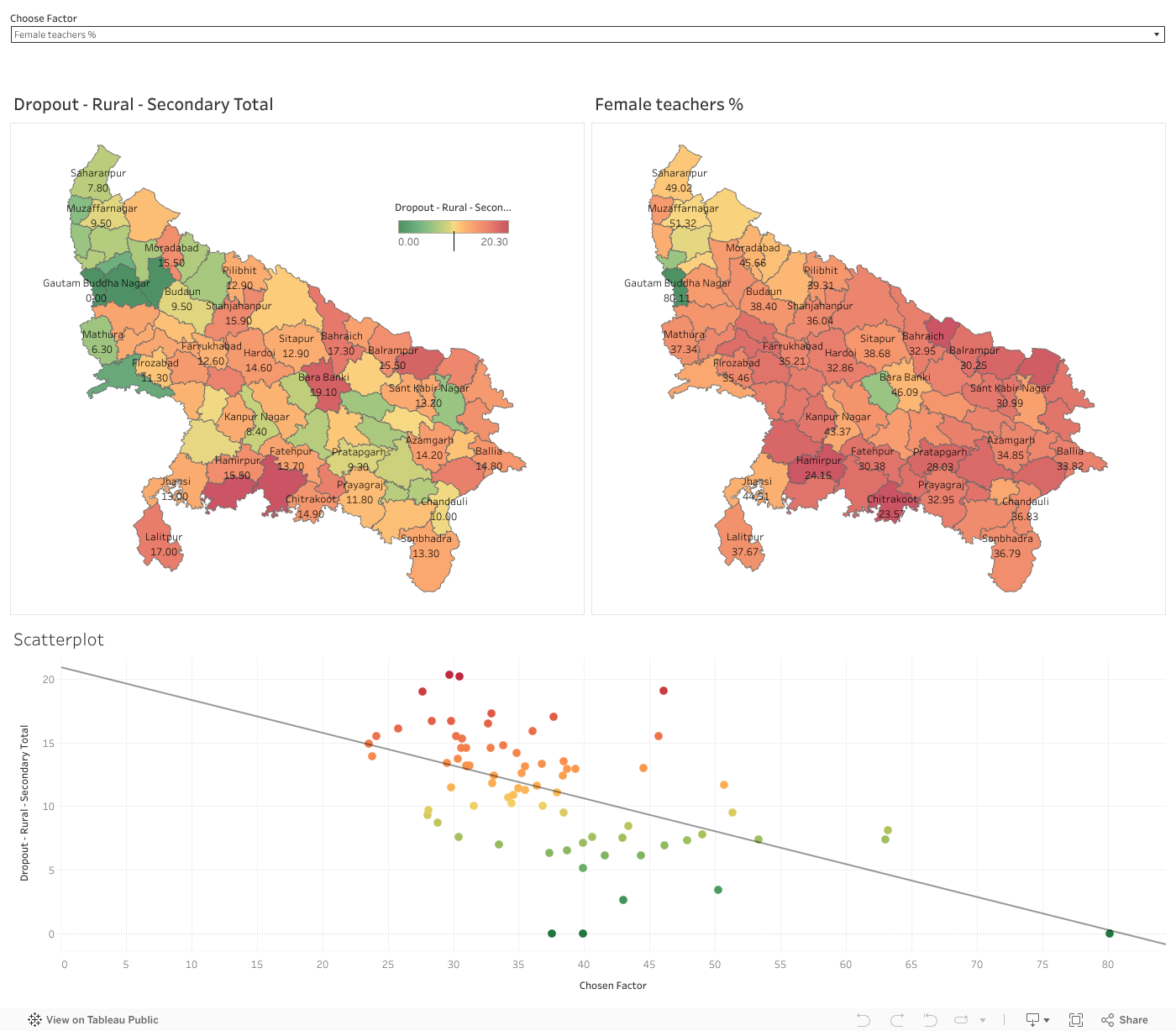Select the Scatterplot title
1176x1031 pixels.
(x=59, y=639)
